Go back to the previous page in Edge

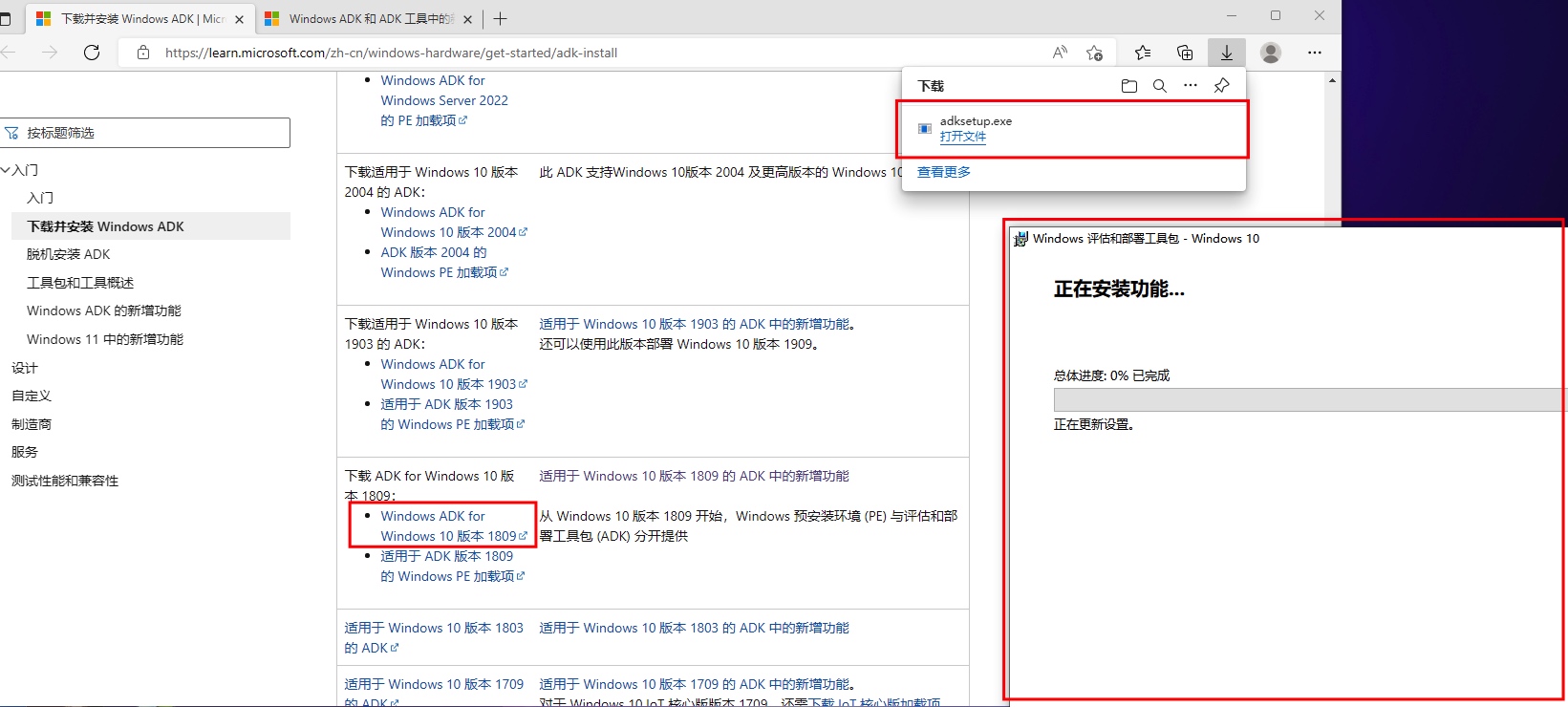(x=9, y=53)
